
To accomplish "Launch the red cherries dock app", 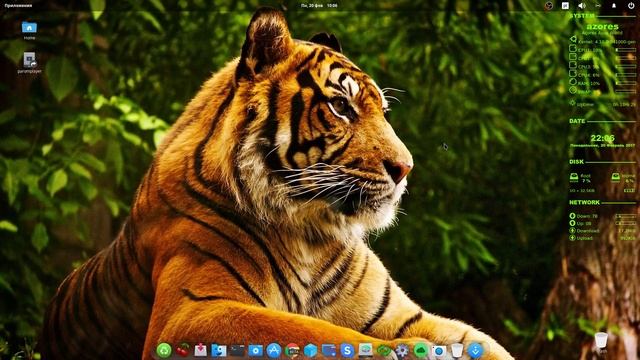I will pos(182,350).
